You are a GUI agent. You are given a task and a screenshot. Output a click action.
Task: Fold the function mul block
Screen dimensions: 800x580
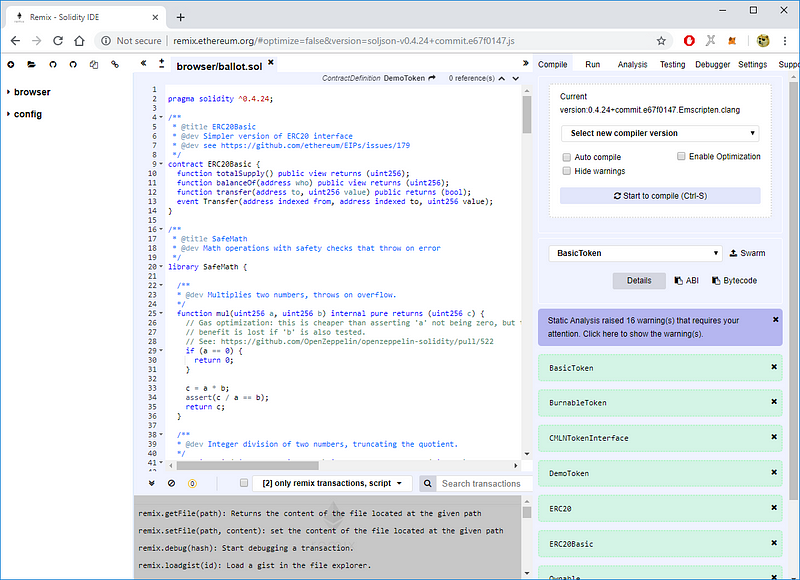[x=161, y=313]
